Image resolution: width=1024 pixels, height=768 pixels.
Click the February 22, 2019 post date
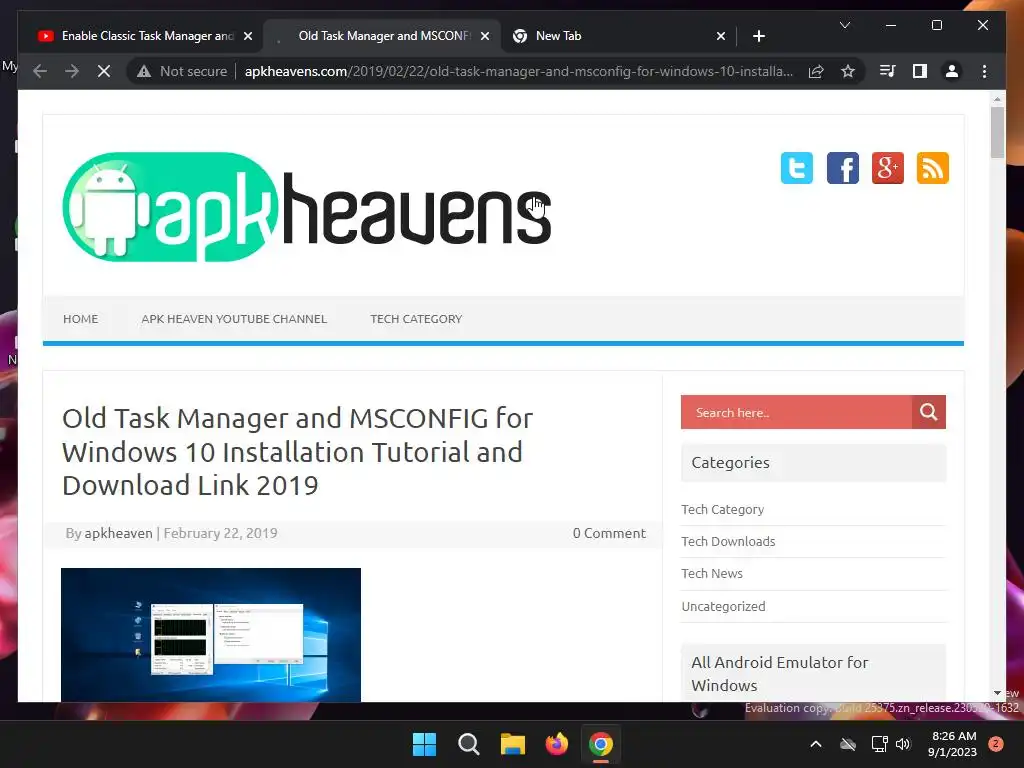point(220,533)
